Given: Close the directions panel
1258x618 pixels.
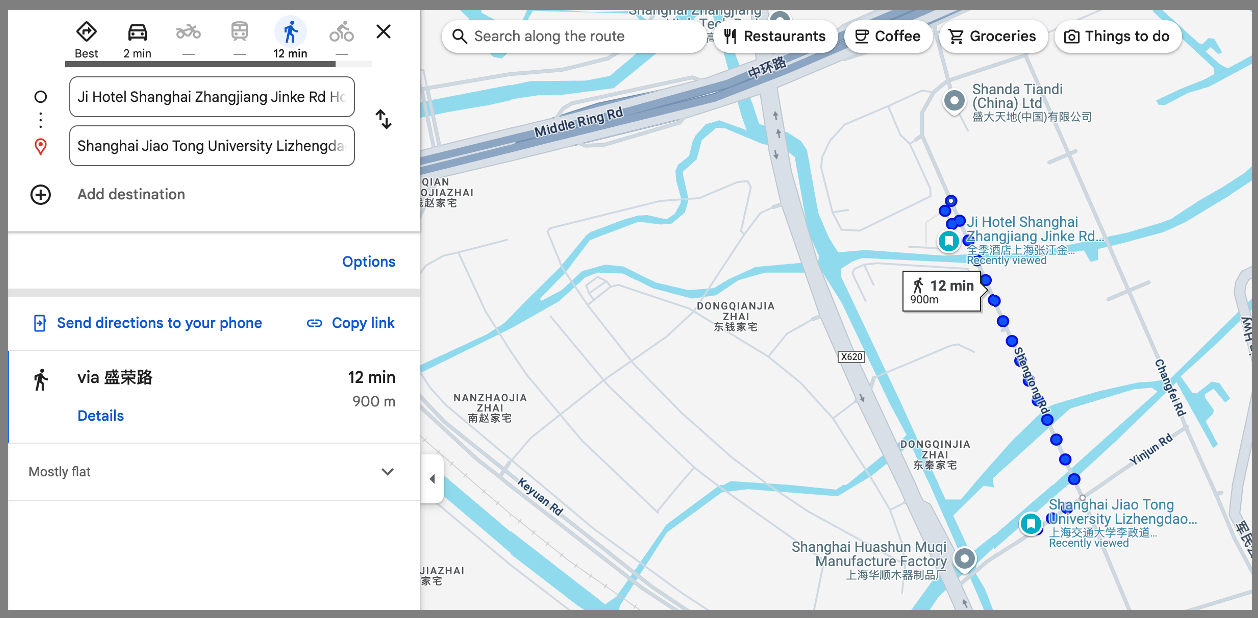Looking at the screenshot, I should pyautogui.click(x=383, y=32).
